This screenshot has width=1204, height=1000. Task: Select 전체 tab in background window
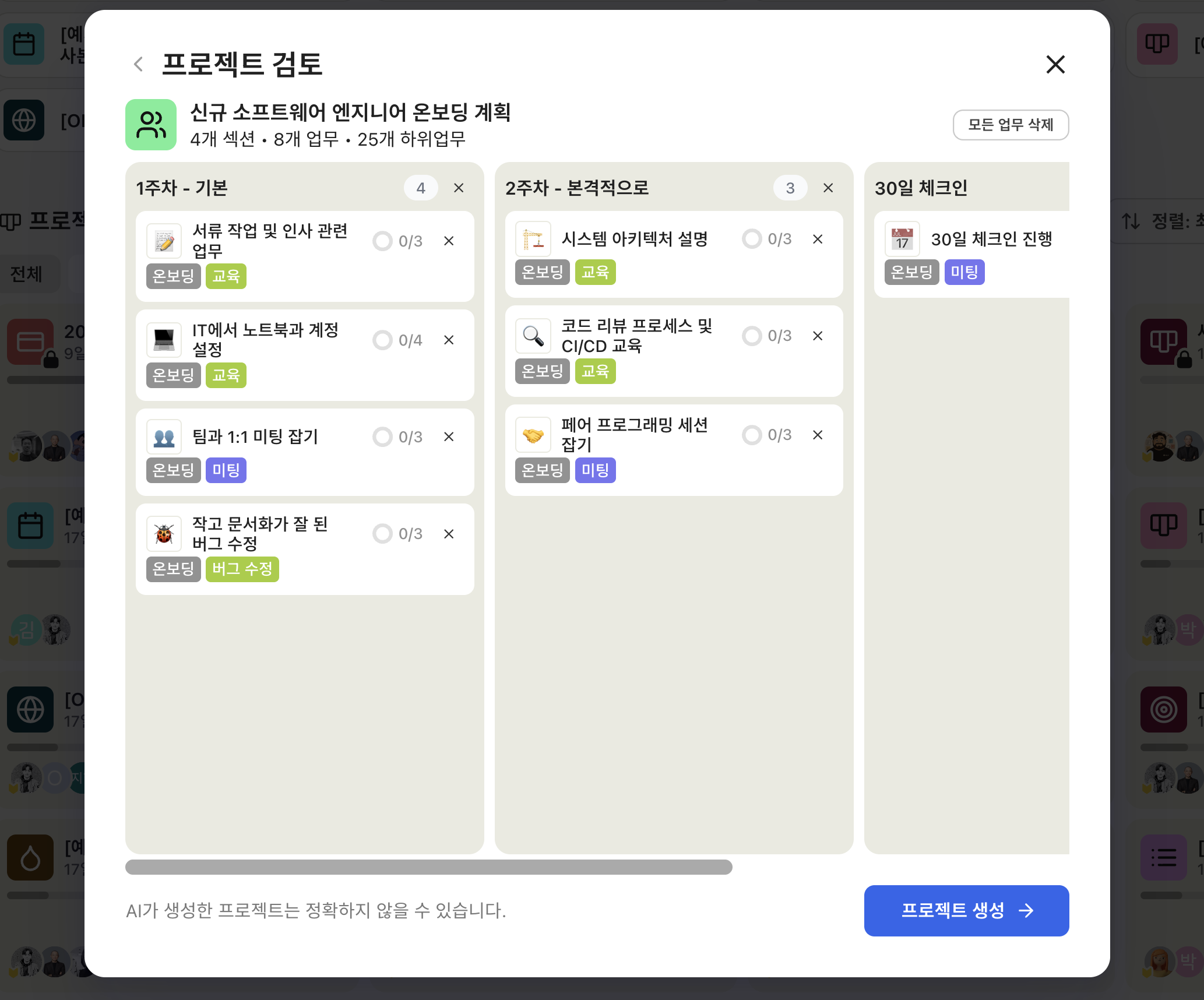[26, 274]
